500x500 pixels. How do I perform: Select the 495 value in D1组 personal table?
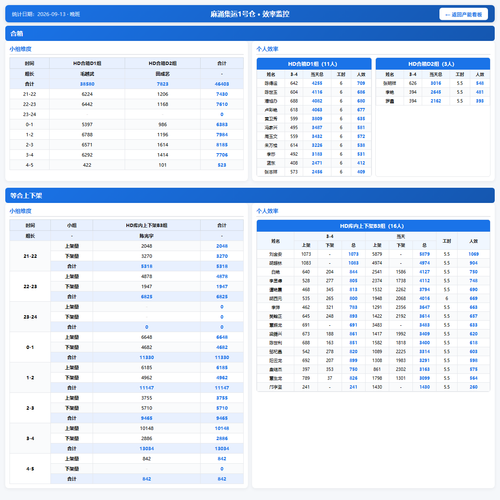coord(294,128)
